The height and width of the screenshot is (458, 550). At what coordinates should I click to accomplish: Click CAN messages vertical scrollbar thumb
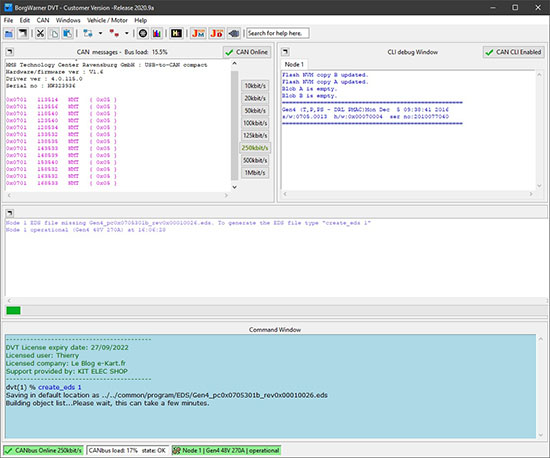[235, 125]
